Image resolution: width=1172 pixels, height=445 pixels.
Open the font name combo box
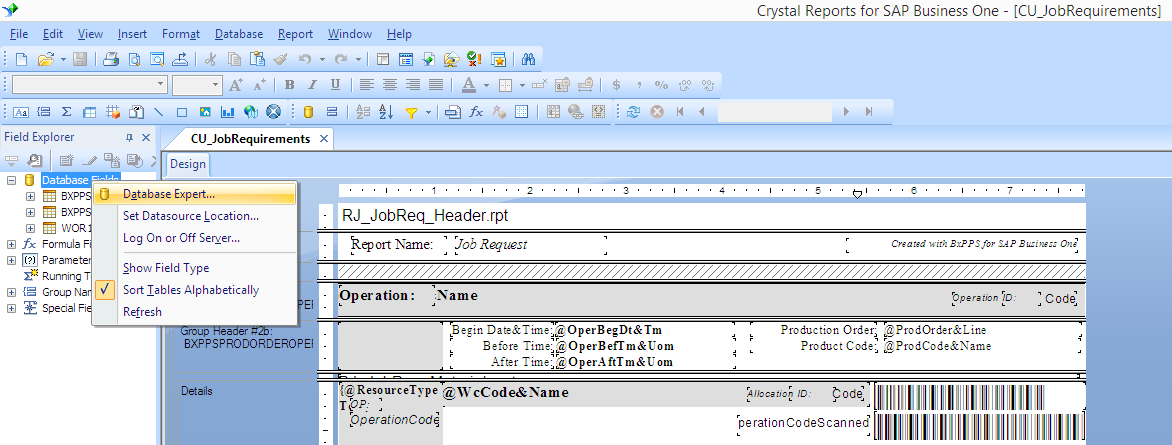click(x=90, y=85)
